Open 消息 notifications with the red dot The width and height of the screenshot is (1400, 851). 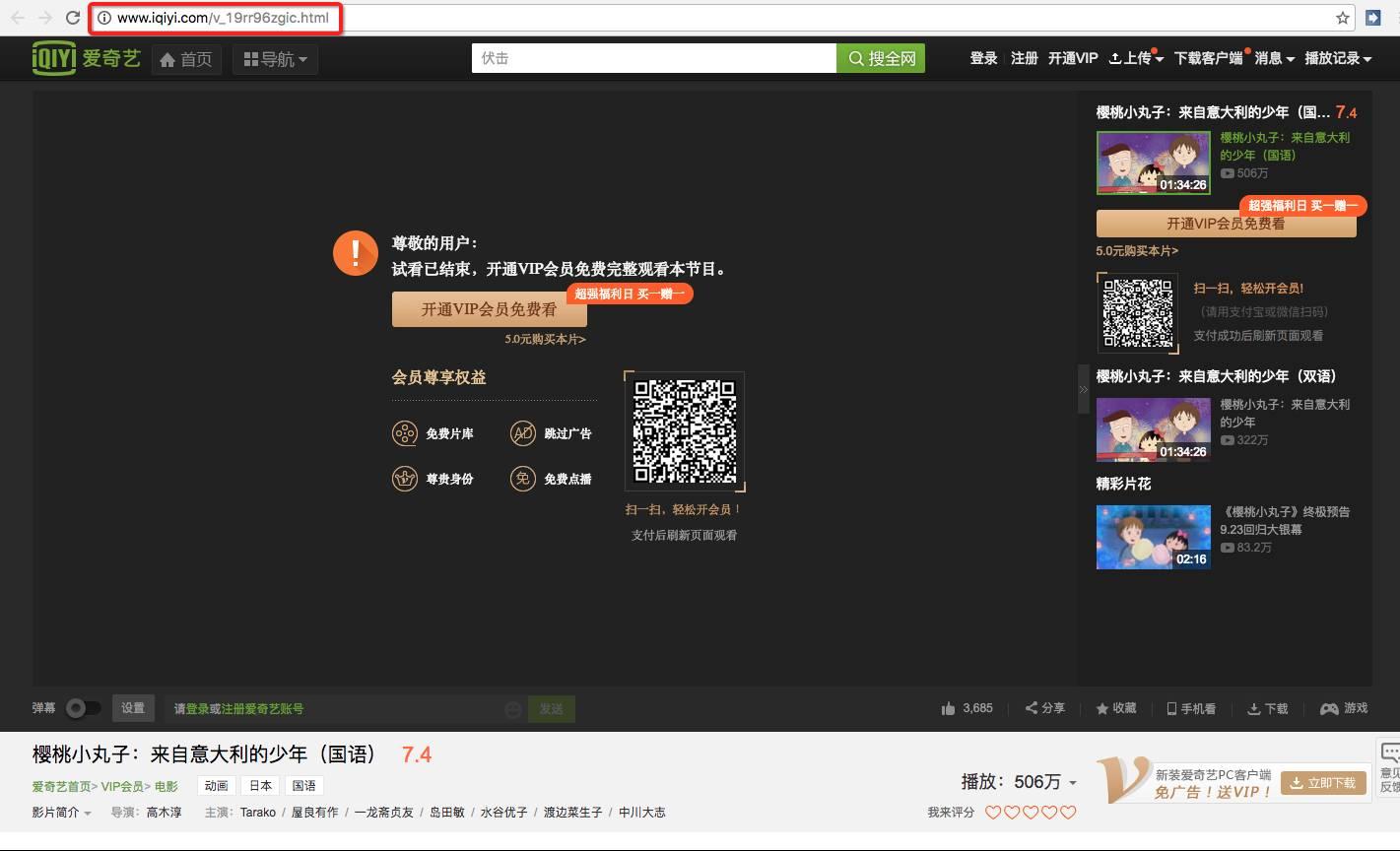pos(1268,57)
